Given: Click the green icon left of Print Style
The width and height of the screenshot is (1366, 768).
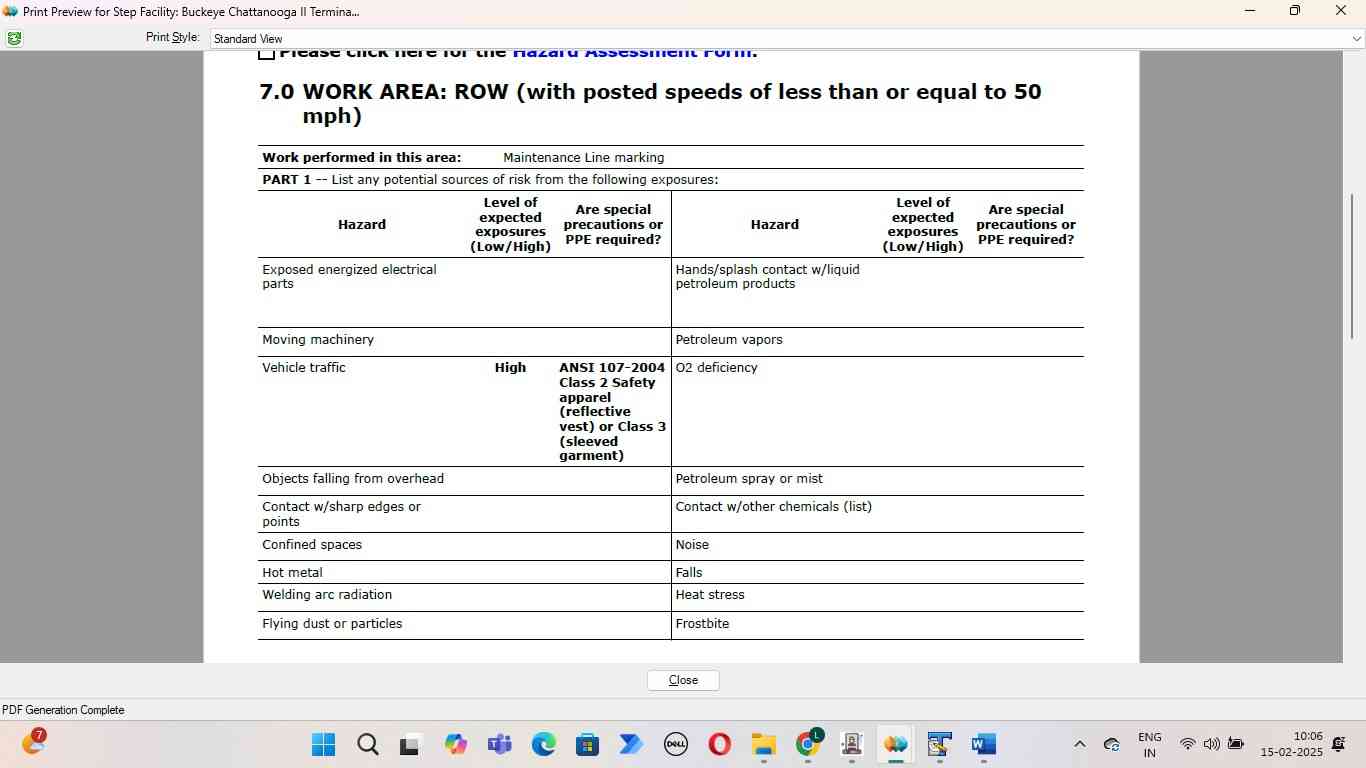Looking at the screenshot, I should [x=14, y=39].
